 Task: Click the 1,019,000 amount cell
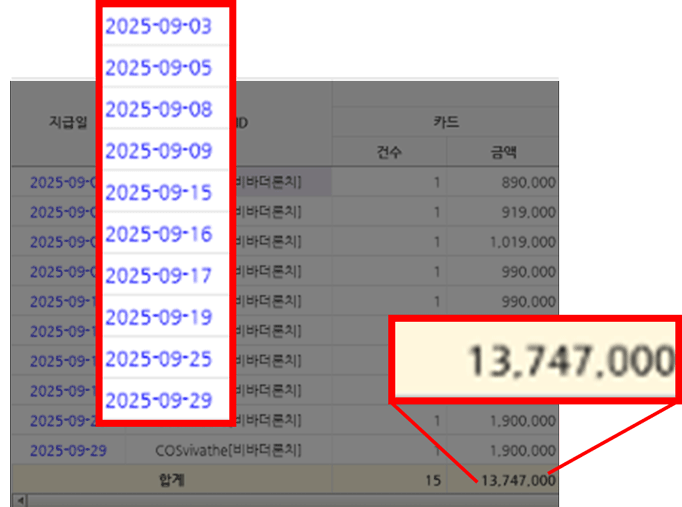click(x=522, y=242)
